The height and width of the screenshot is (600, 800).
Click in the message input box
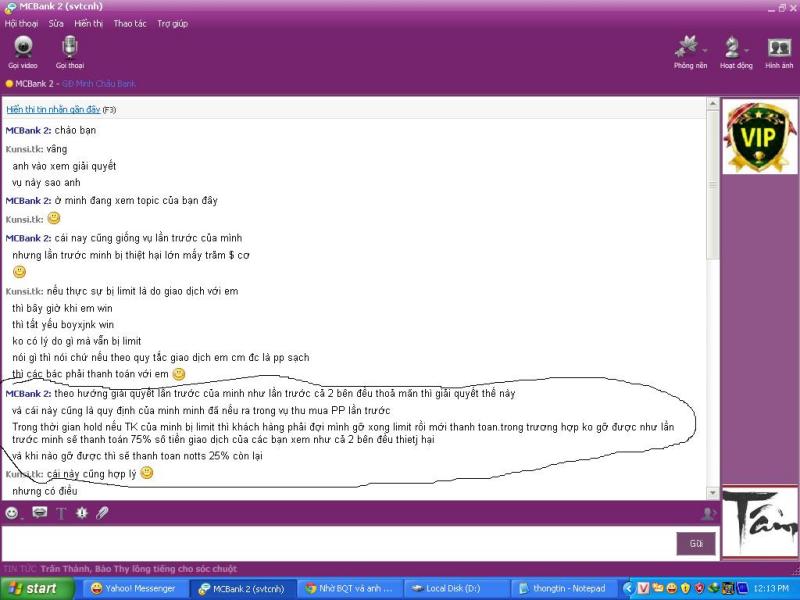pyautogui.click(x=338, y=543)
